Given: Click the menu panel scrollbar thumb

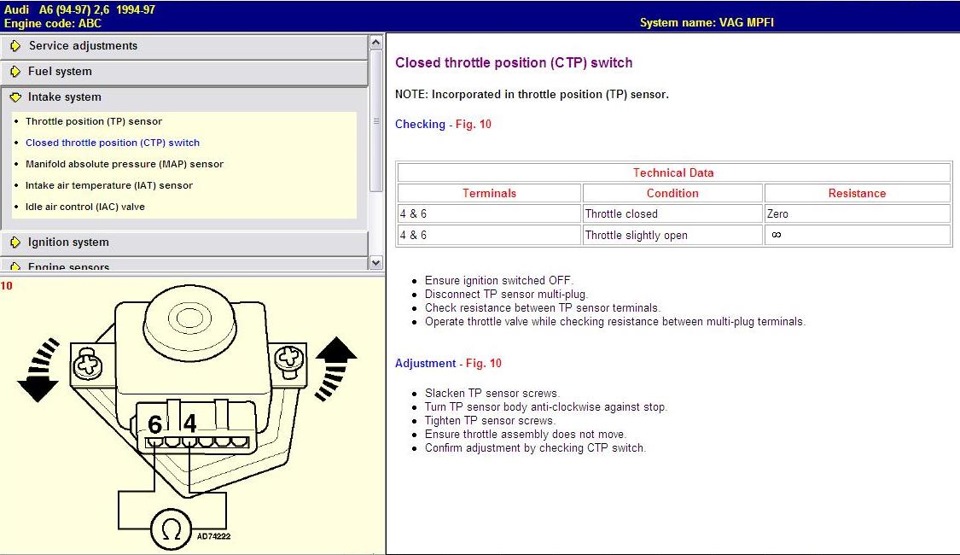Looking at the screenshot, I should tap(376, 121).
